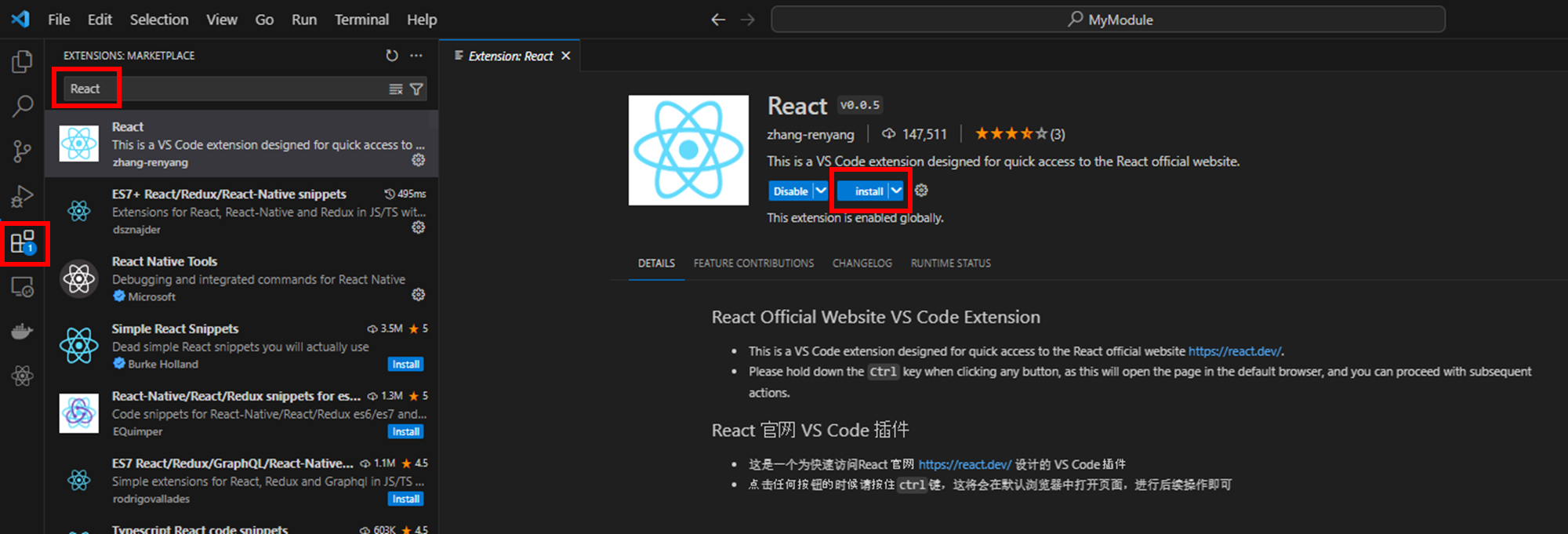Install the Simple React Snippets extension
Viewport: 1568px width, 534px height.
point(406,365)
